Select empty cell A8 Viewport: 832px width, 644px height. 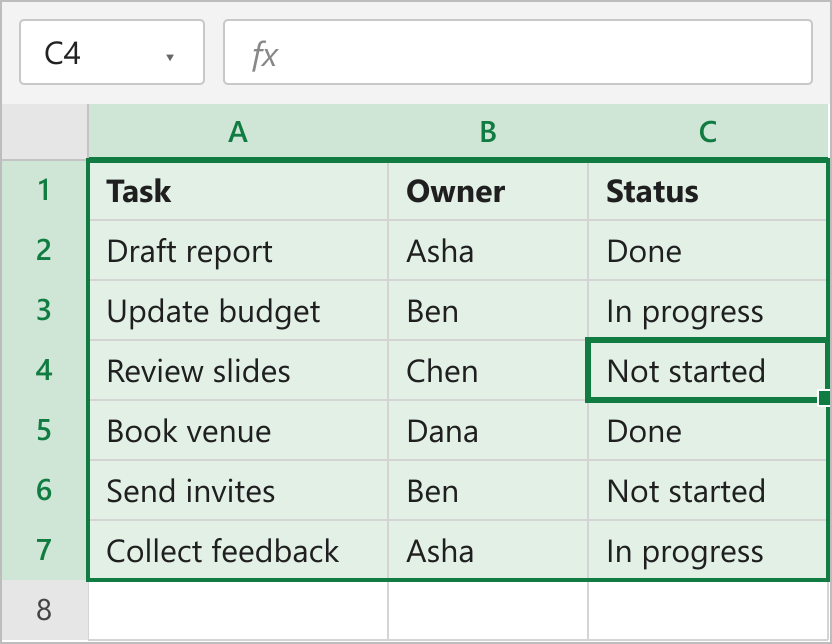[x=238, y=611]
